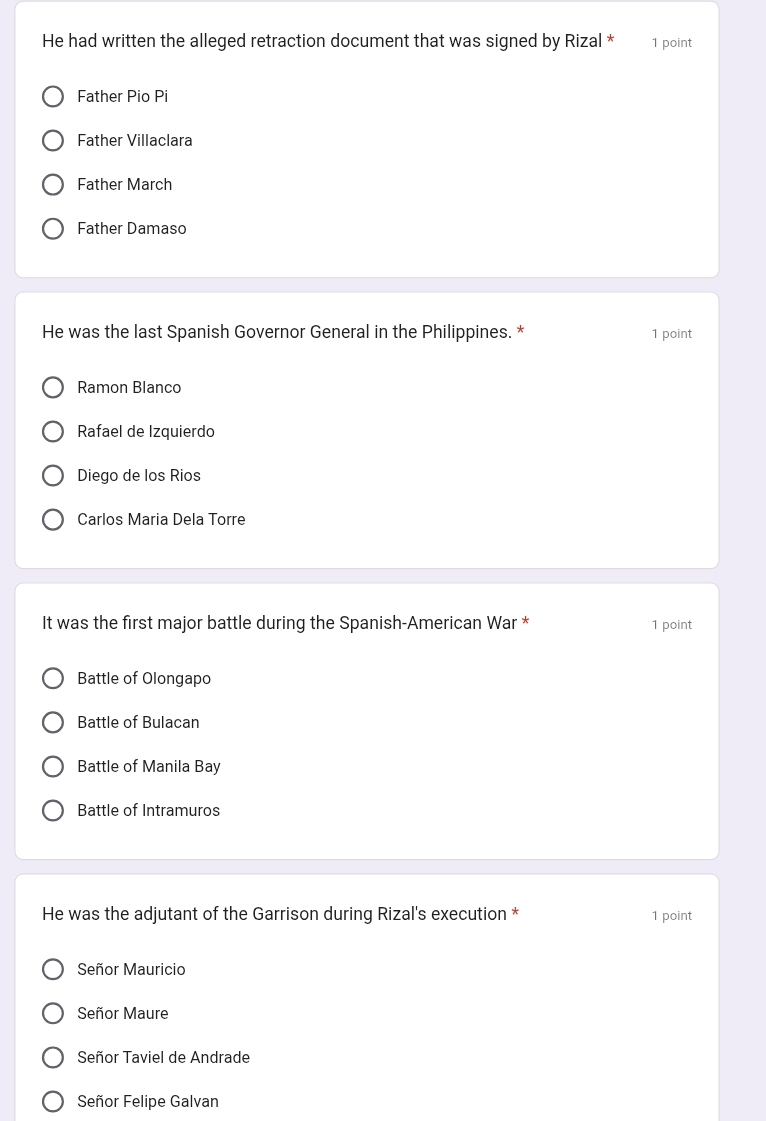This screenshot has width=766, height=1121.
Task: Select Carlos Maria Dela Torre option
Action: 53,520
